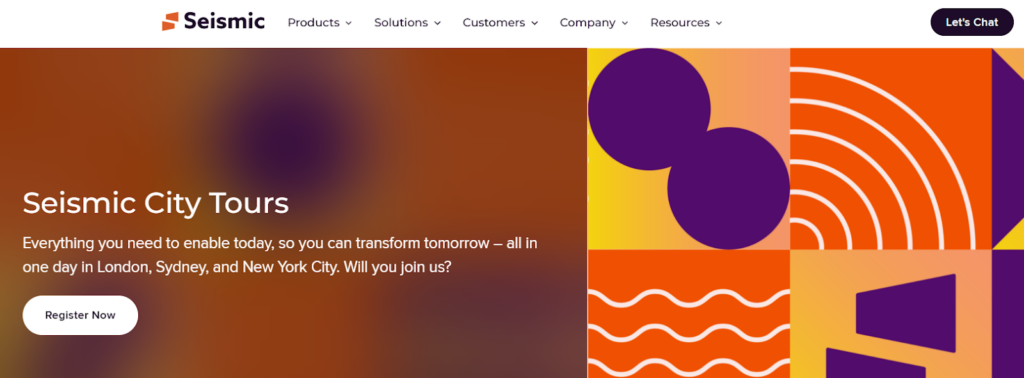Image resolution: width=1024 pixels, height=378 pixels.
Task: Click the Let's Chat button
Action: coord(972,22)
